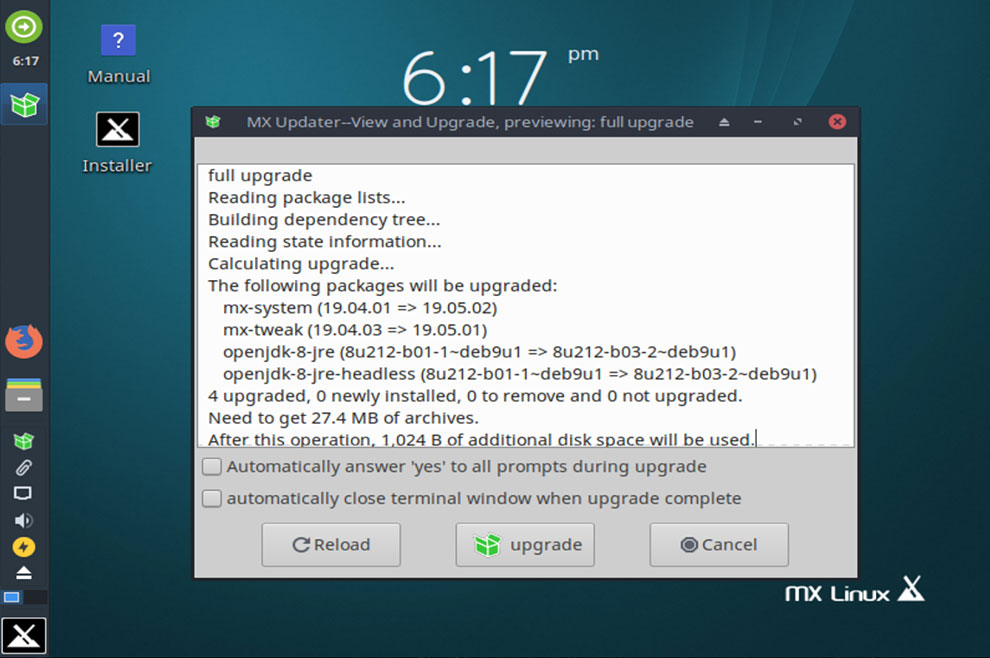This screenshot has height=658, width=990.
Task: Switch workspace using the pager
Action: point(24,597)
